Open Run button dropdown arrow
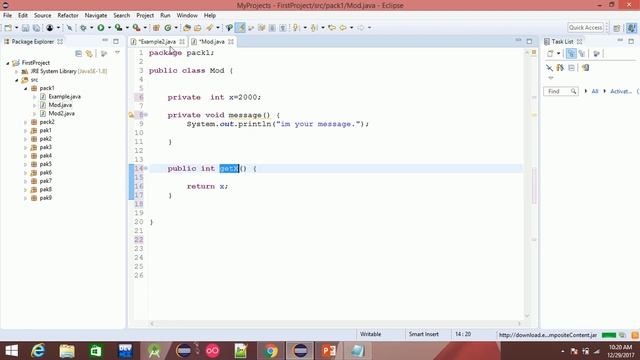Screen dimensions: 640x360 pyautogui.click(x=109, y=28)
